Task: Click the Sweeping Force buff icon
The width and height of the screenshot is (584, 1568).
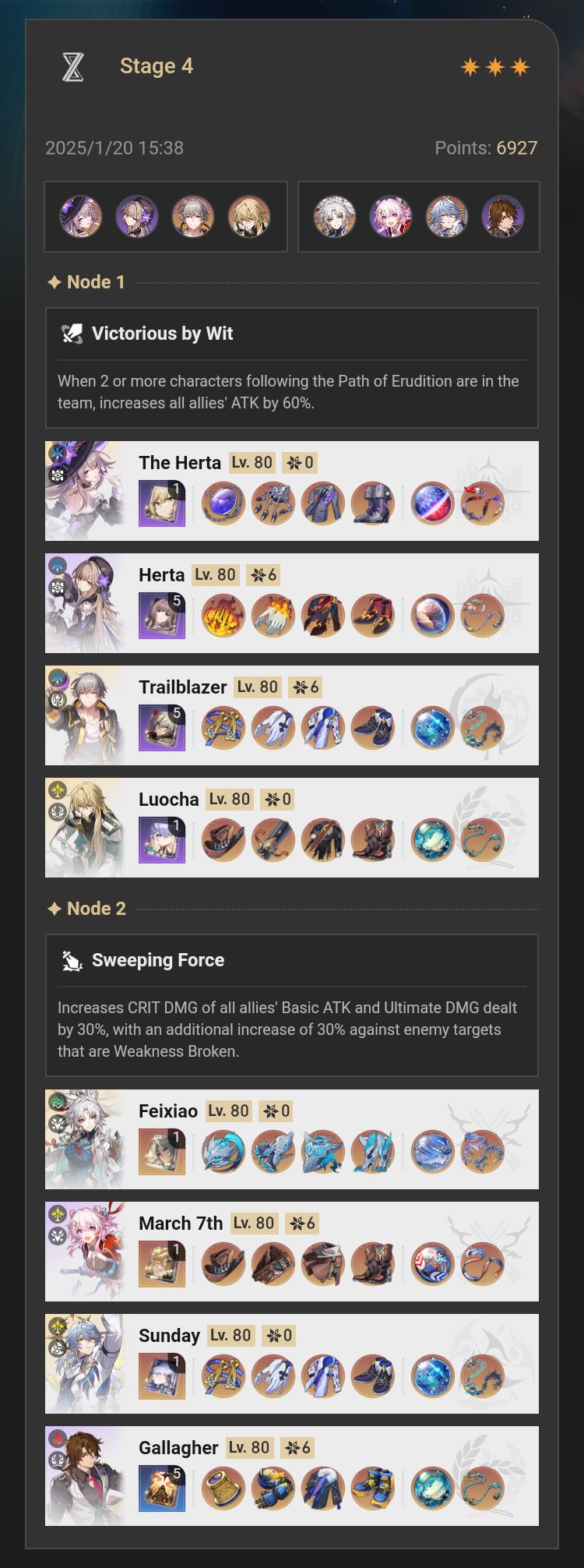Action: coord(72,960)
